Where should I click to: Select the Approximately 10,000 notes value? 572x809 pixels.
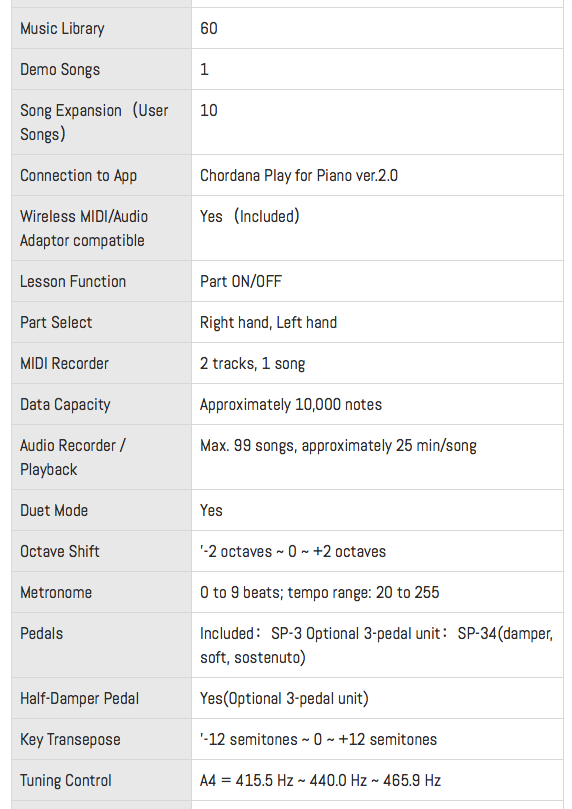[x=291, y=404]
